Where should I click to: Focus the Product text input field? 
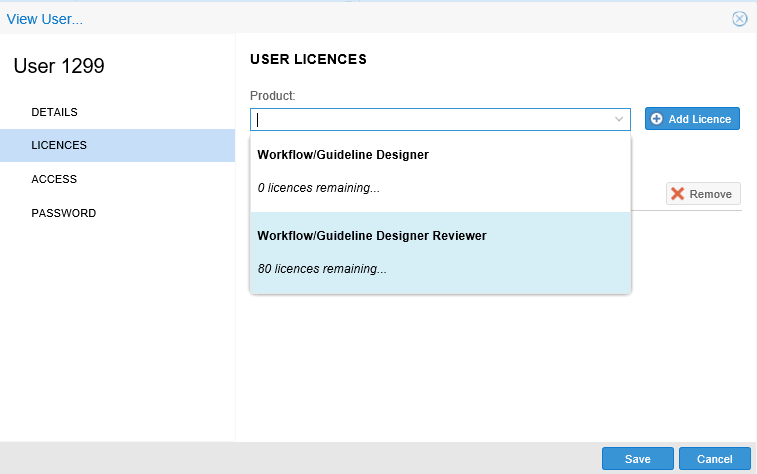430,119
